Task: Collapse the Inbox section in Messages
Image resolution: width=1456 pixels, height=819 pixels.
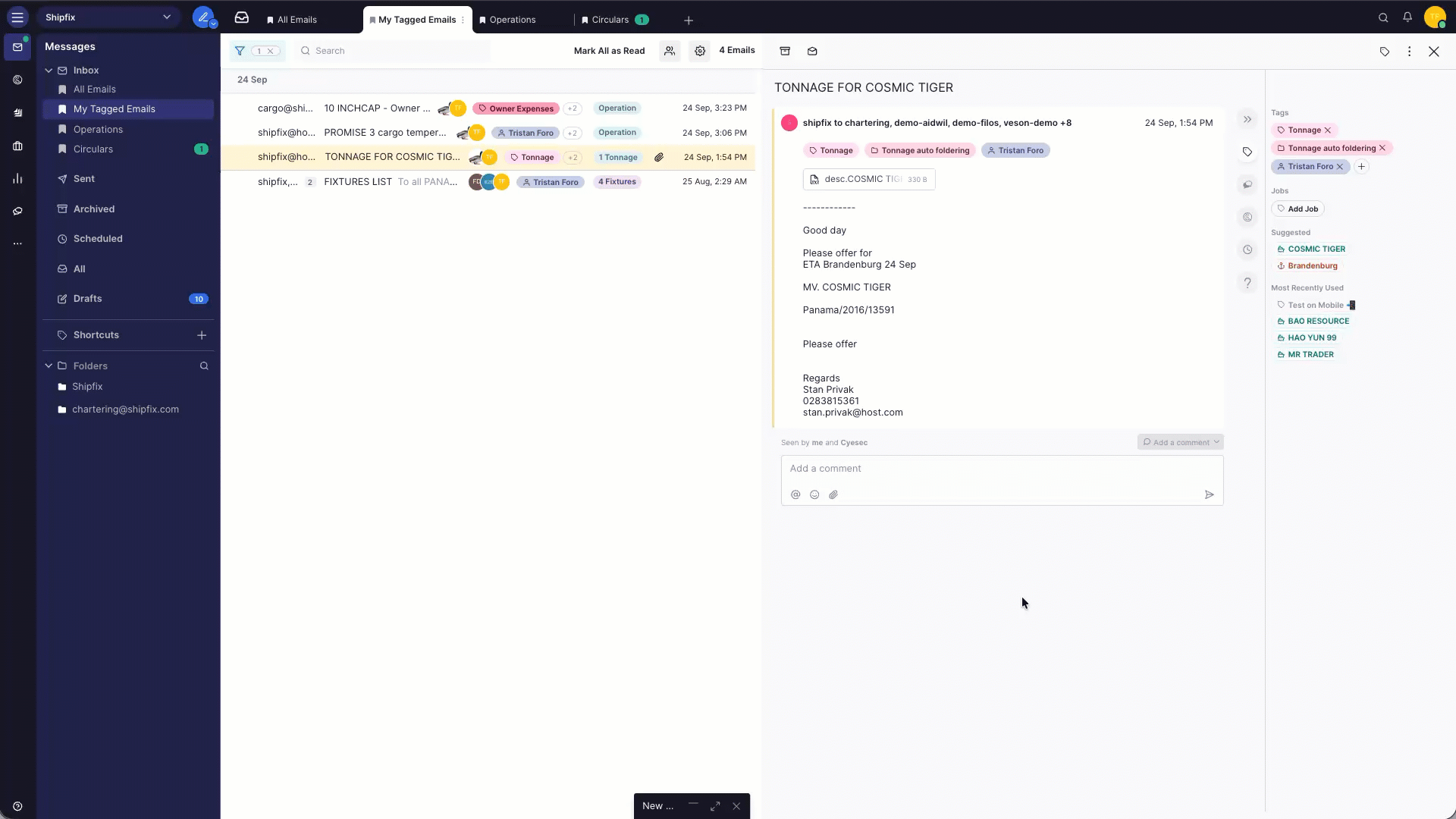Action: tap(49, 70)
